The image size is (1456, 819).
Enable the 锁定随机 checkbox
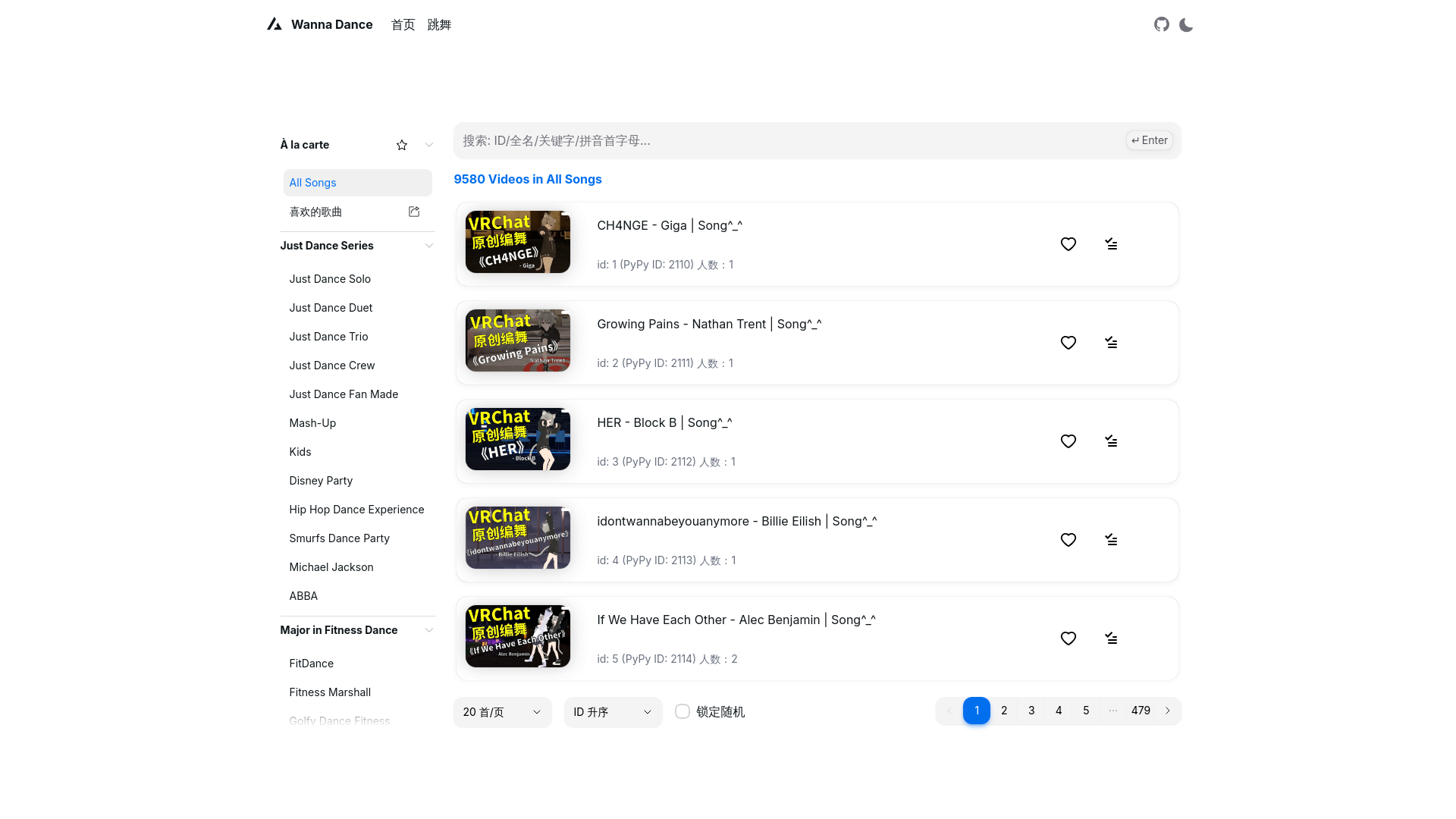tap(682, 711)
